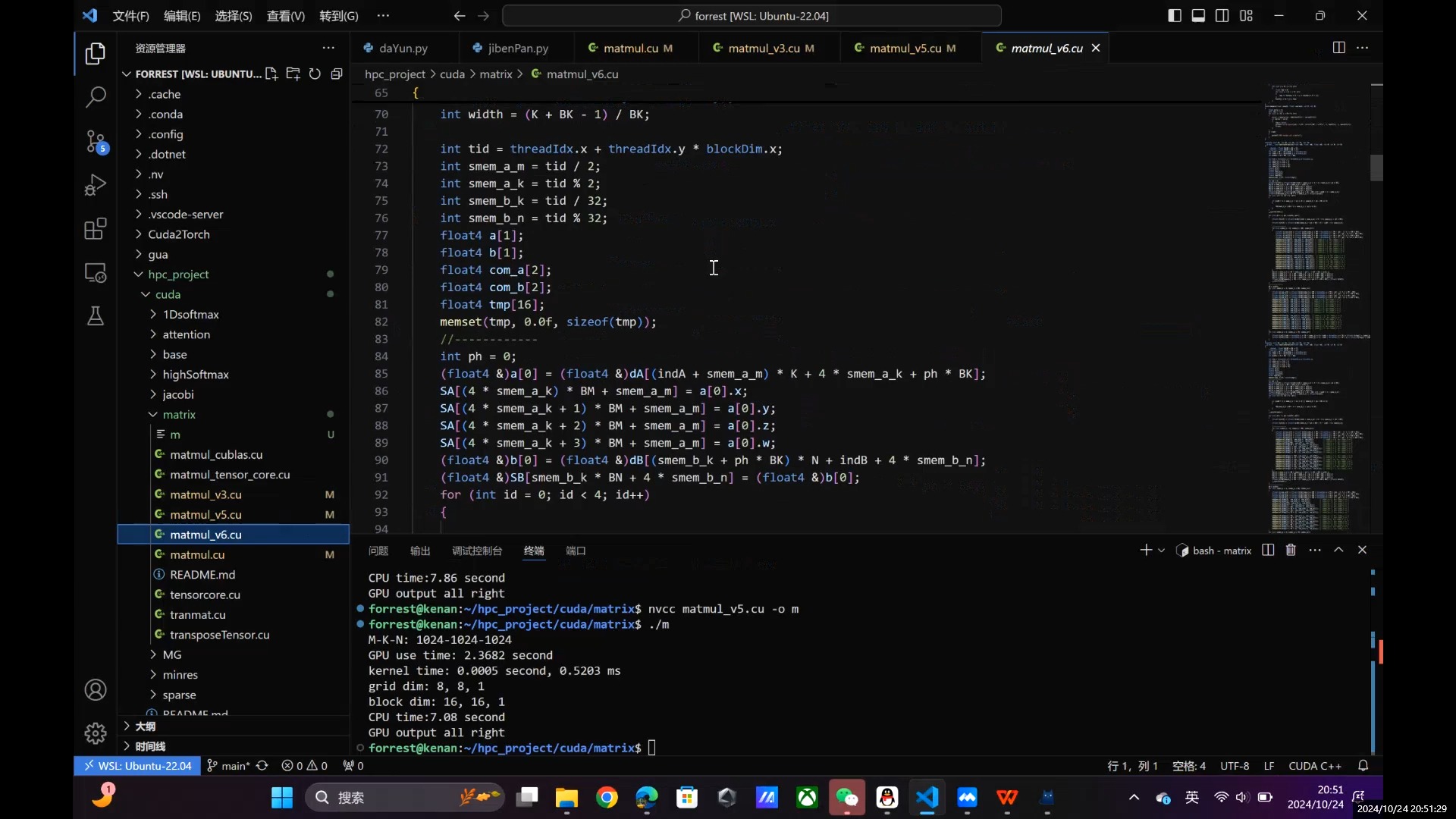
Task: Select the Run and Debug icon
Action: [x=94, y=186]
